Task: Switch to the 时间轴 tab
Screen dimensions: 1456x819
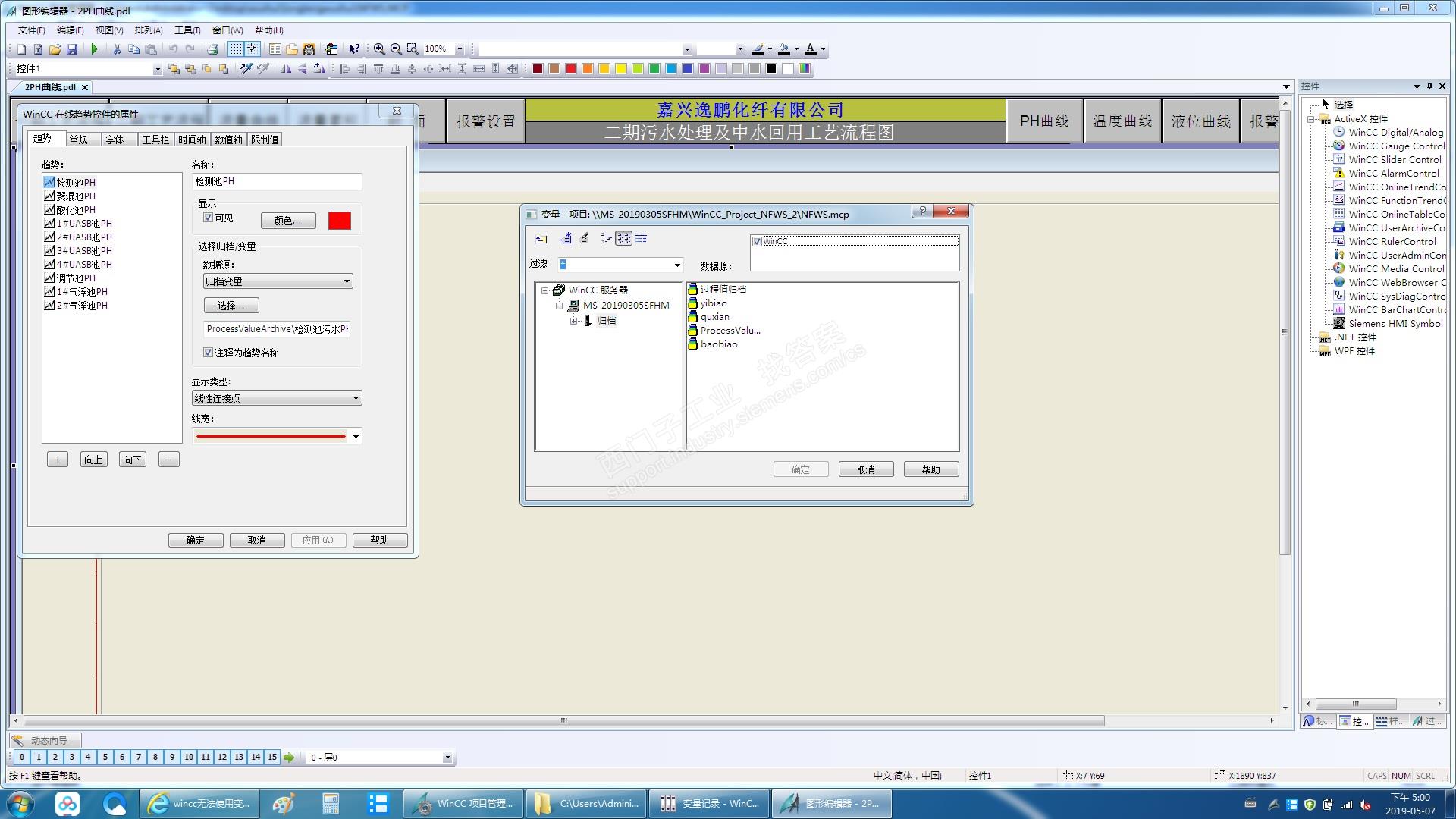Action: point(192,140)
